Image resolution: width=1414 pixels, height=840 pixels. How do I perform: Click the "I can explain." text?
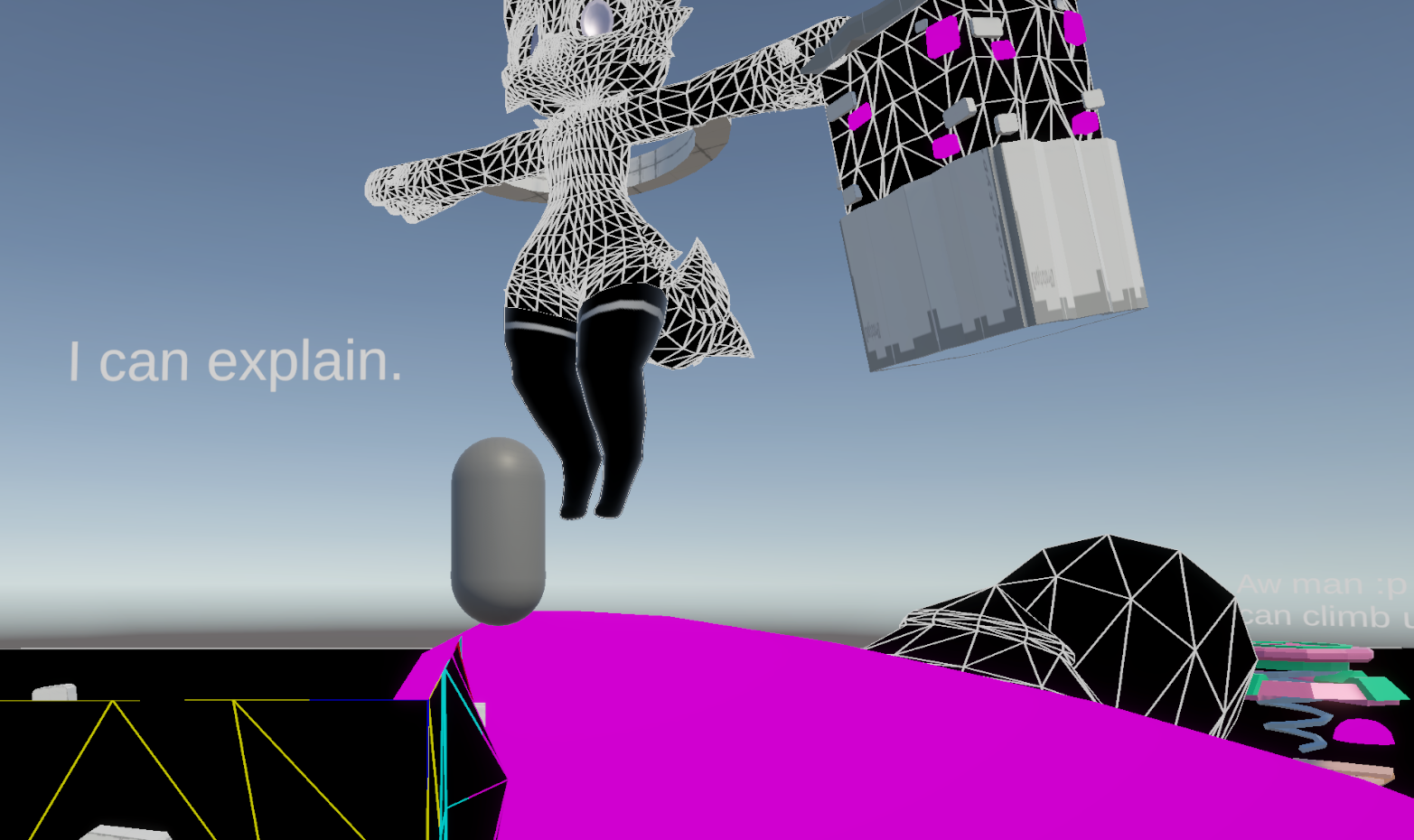point(235,361)
